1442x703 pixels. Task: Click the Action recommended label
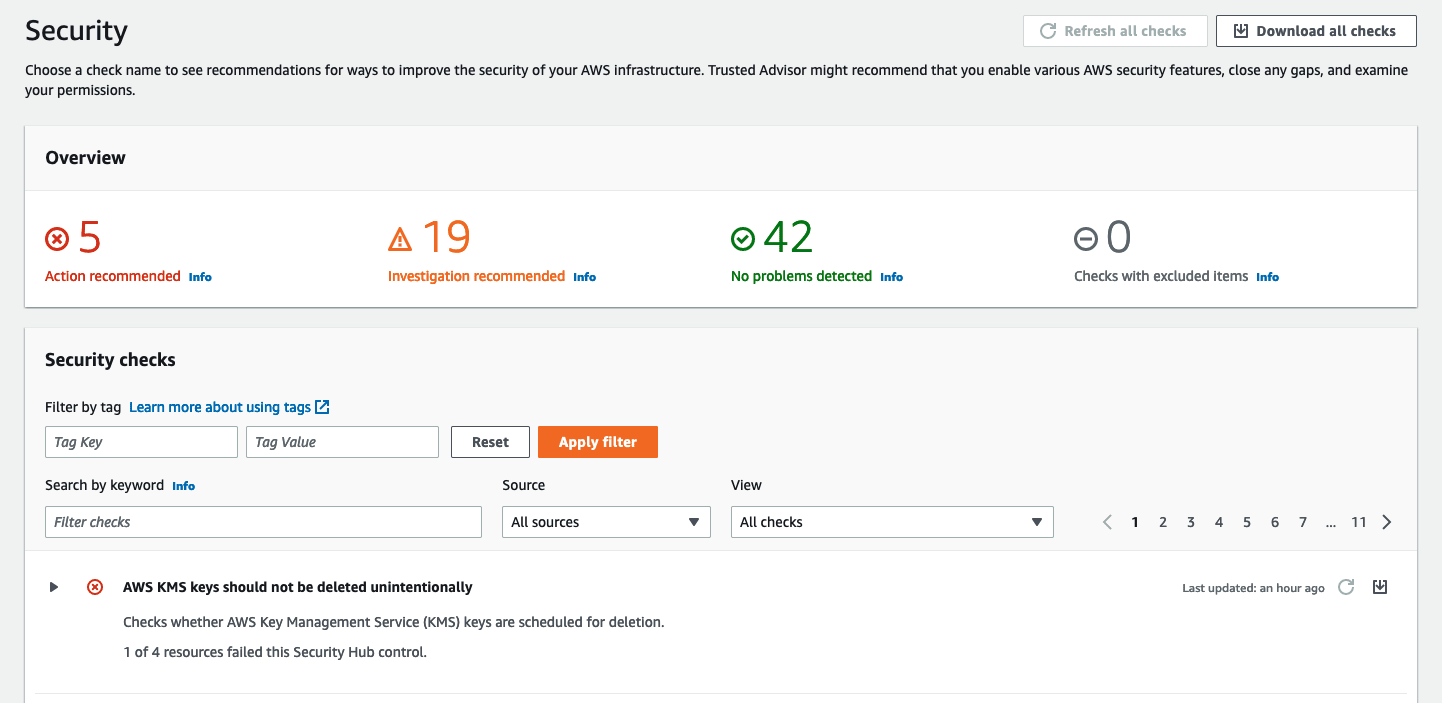pyautogui.click(x=113, y=276)
